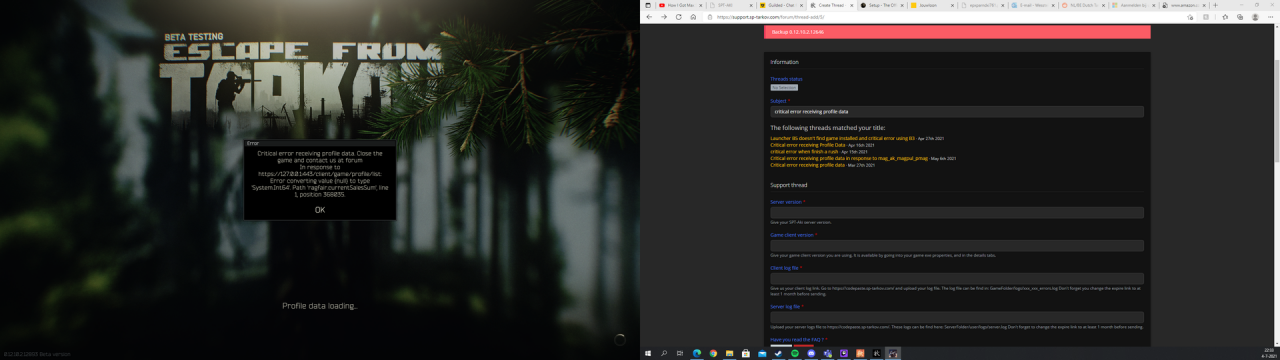Add page to browser favorites

(1190, 17)
